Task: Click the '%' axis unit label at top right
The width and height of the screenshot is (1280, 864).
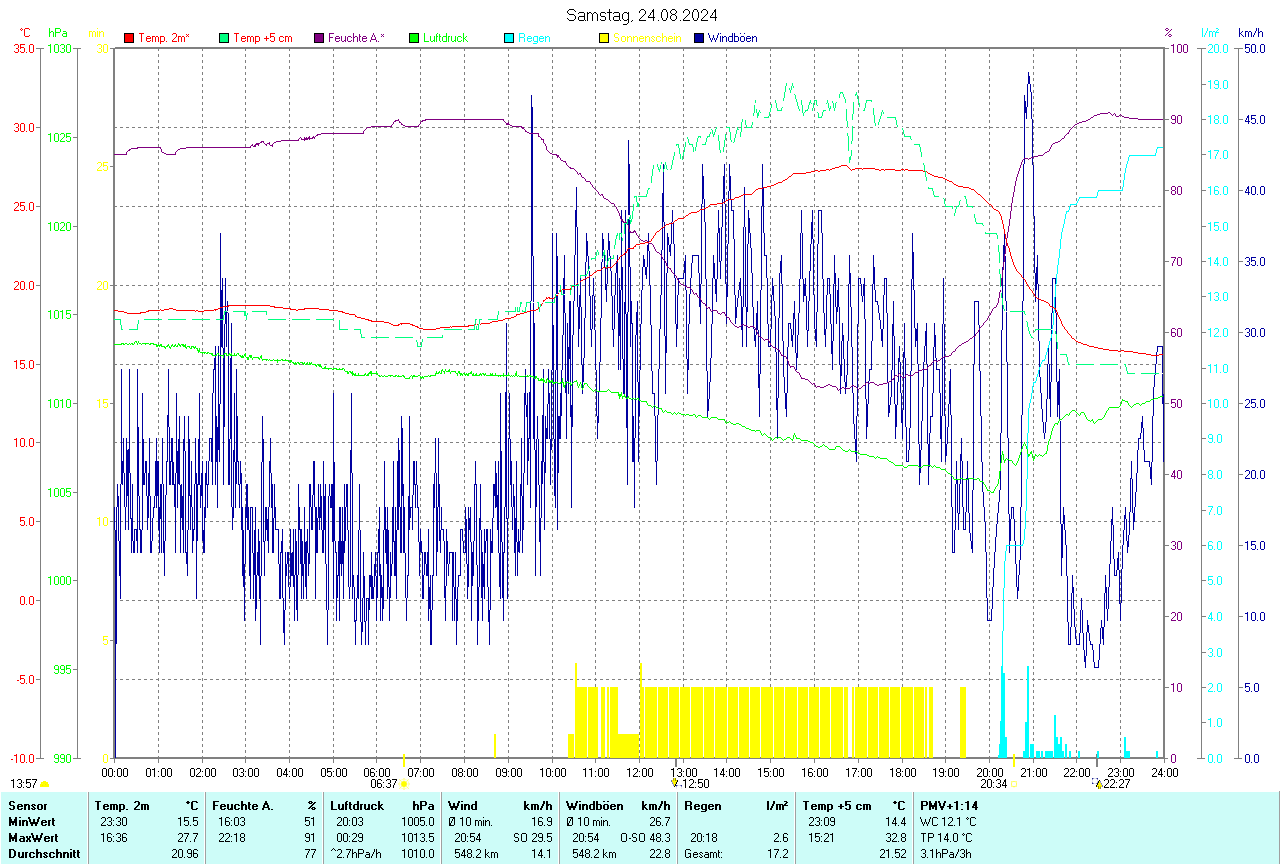Action: coord(1168,33)
